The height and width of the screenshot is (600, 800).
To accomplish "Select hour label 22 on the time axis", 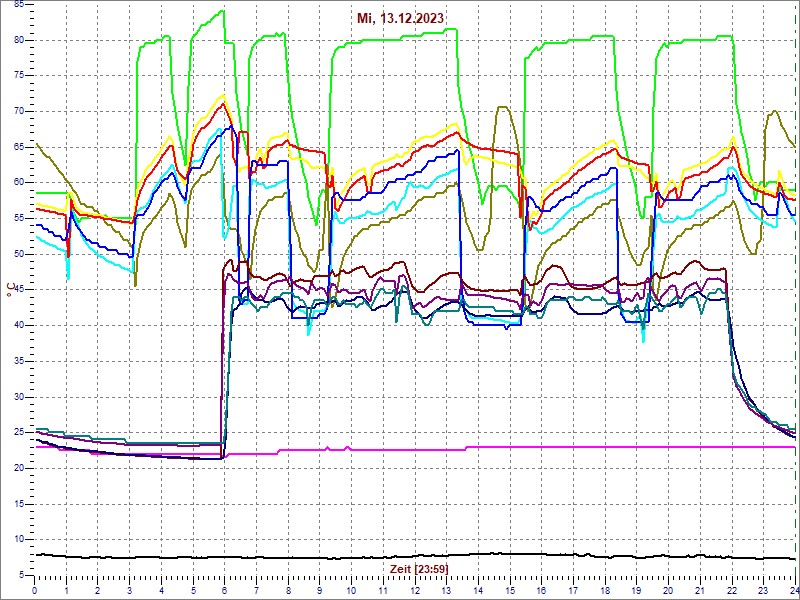I will click(733, 589).
